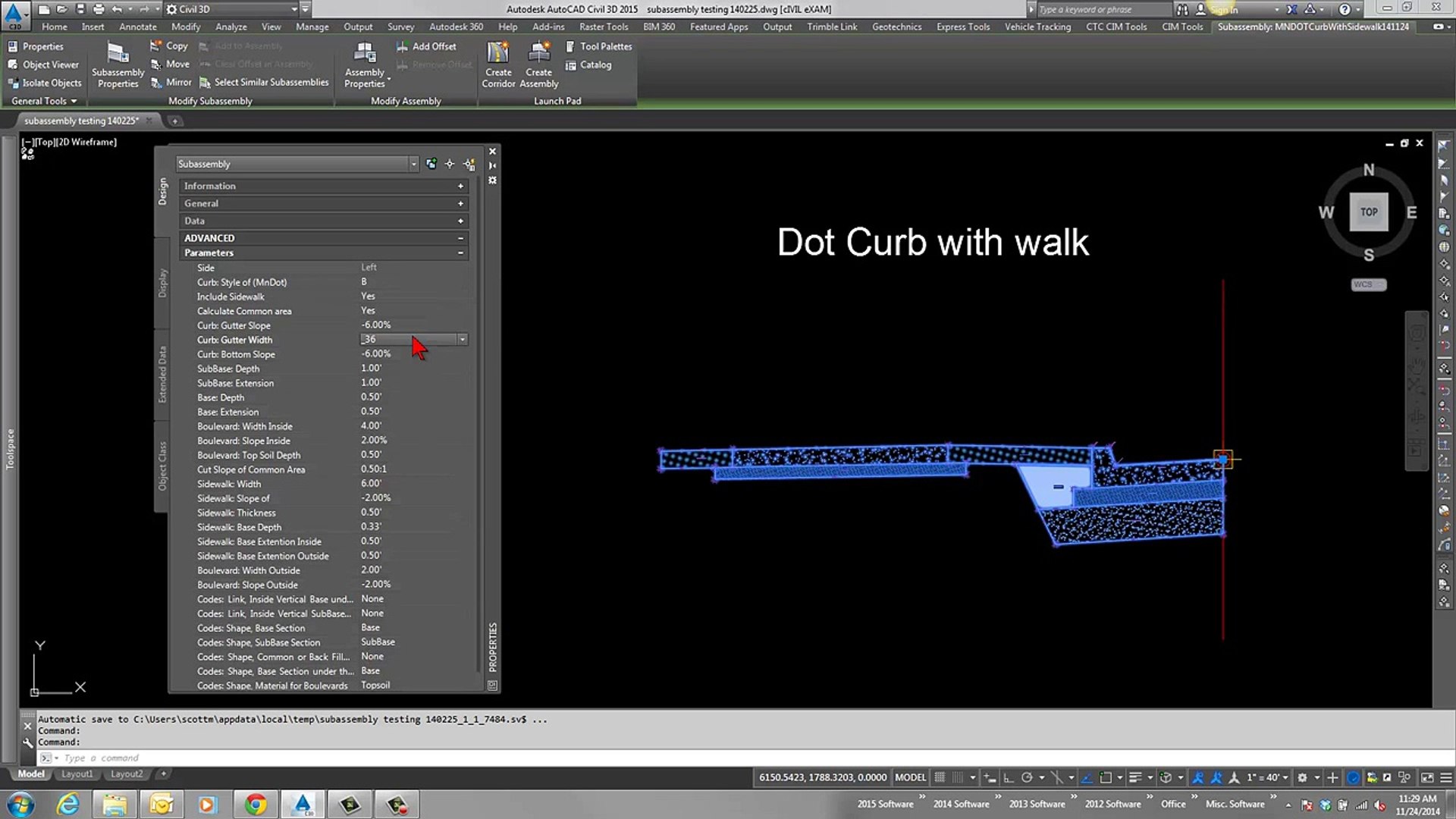Toggle the drawing grid display in status bar
This screenshot has width=1456, height=819.
click(940, 777)
